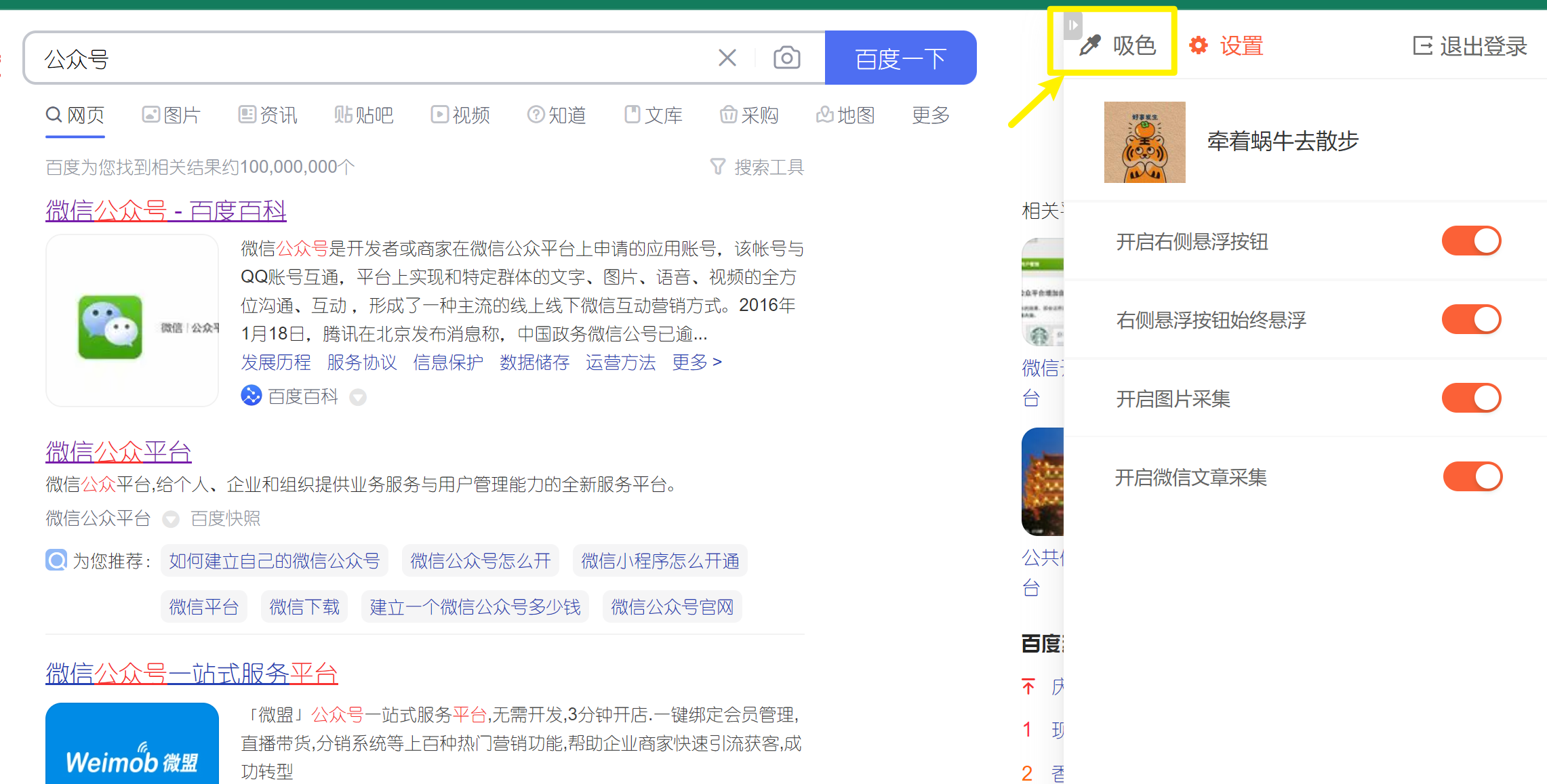1547x784 pixels.
Task: Open 搜索工具 filter
Action: (757, 167)
